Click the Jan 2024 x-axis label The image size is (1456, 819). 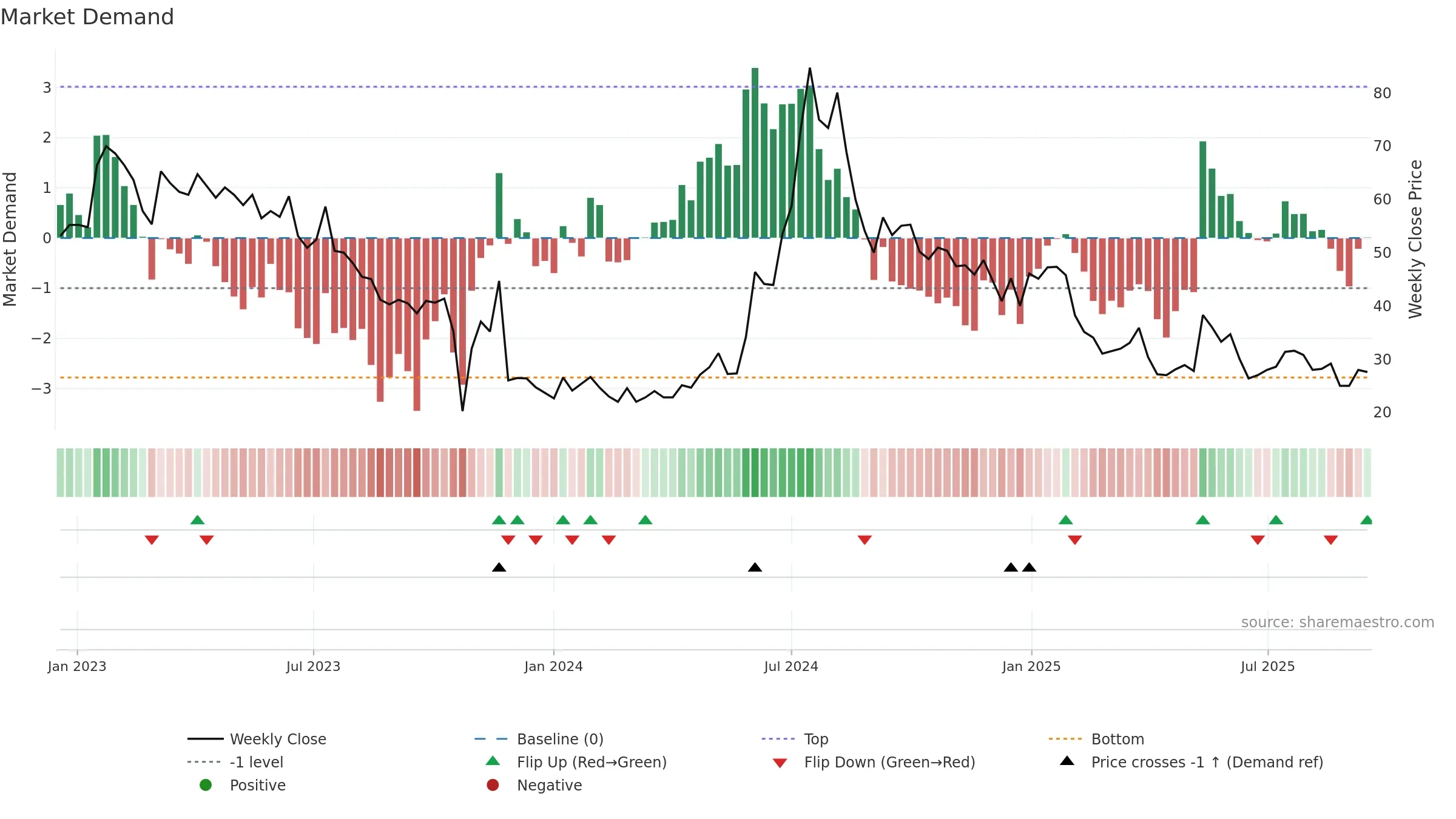click(553, 666)
